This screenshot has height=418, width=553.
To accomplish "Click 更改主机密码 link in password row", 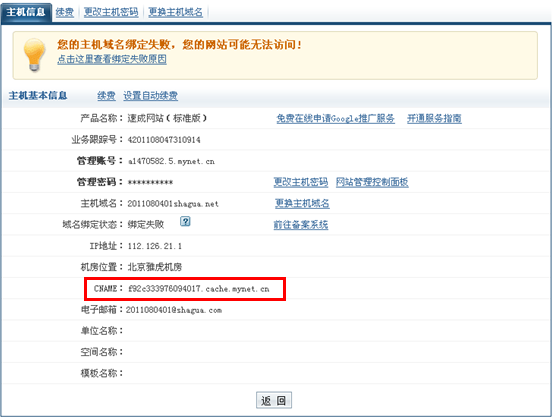I will coord(301,182).
